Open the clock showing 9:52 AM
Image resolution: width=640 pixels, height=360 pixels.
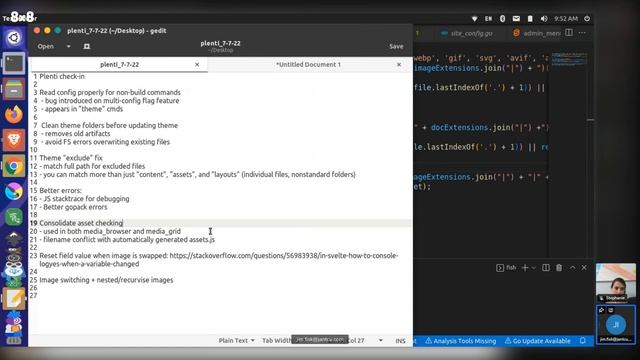(566, 19)
